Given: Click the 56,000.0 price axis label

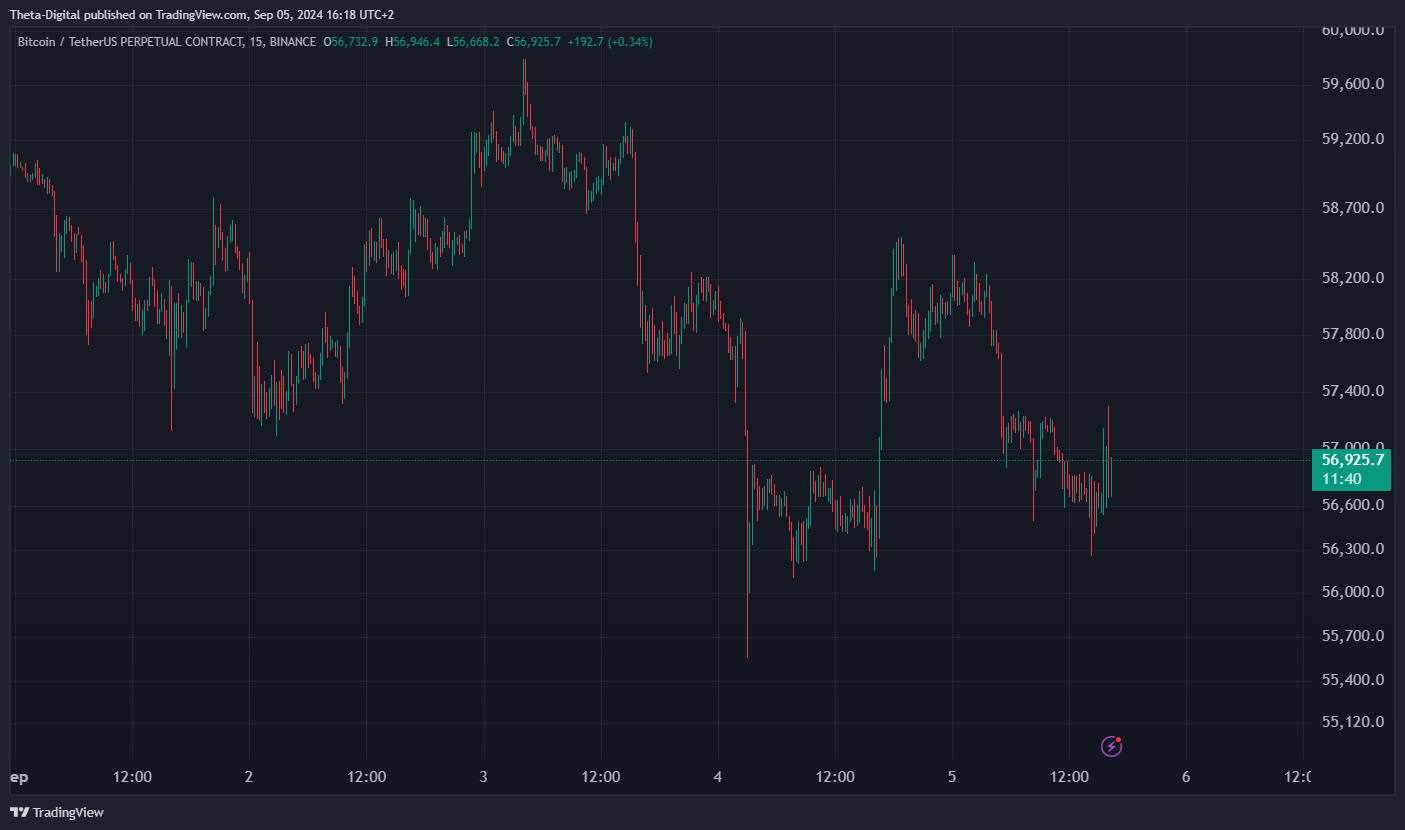Looking at the screenshot, I should (1352, 592).
